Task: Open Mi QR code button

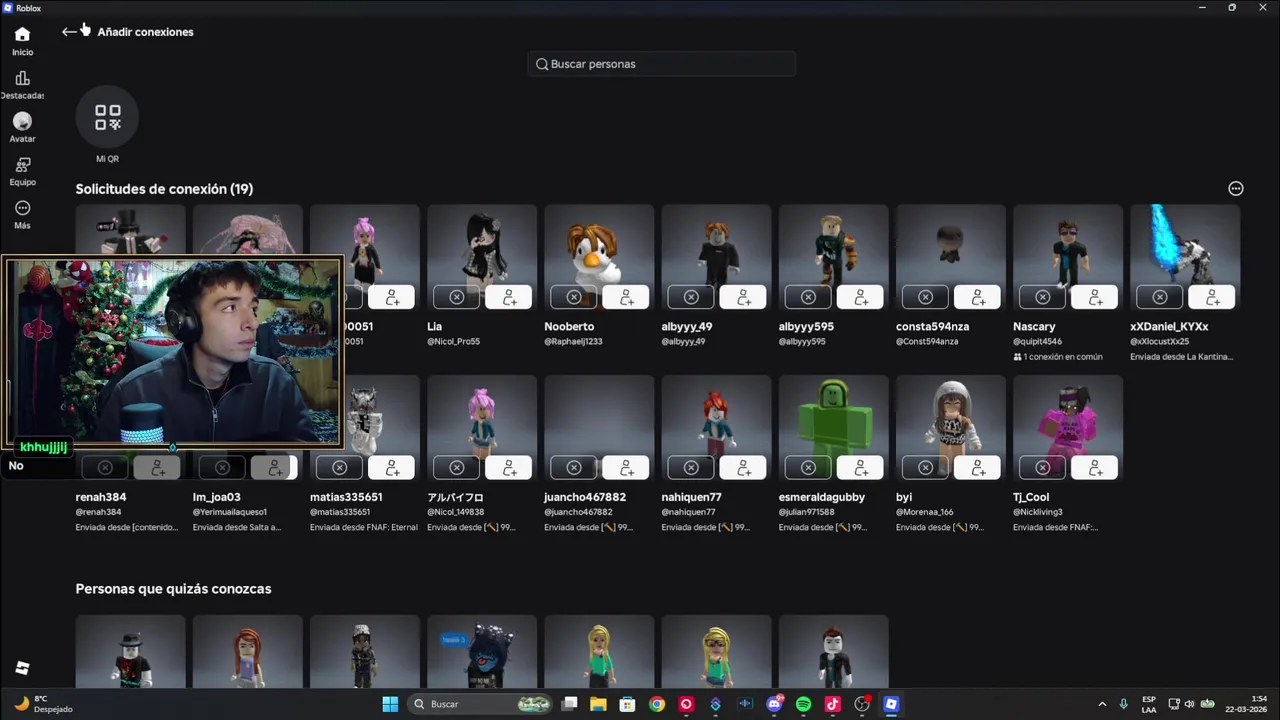Action: [107, 118]
